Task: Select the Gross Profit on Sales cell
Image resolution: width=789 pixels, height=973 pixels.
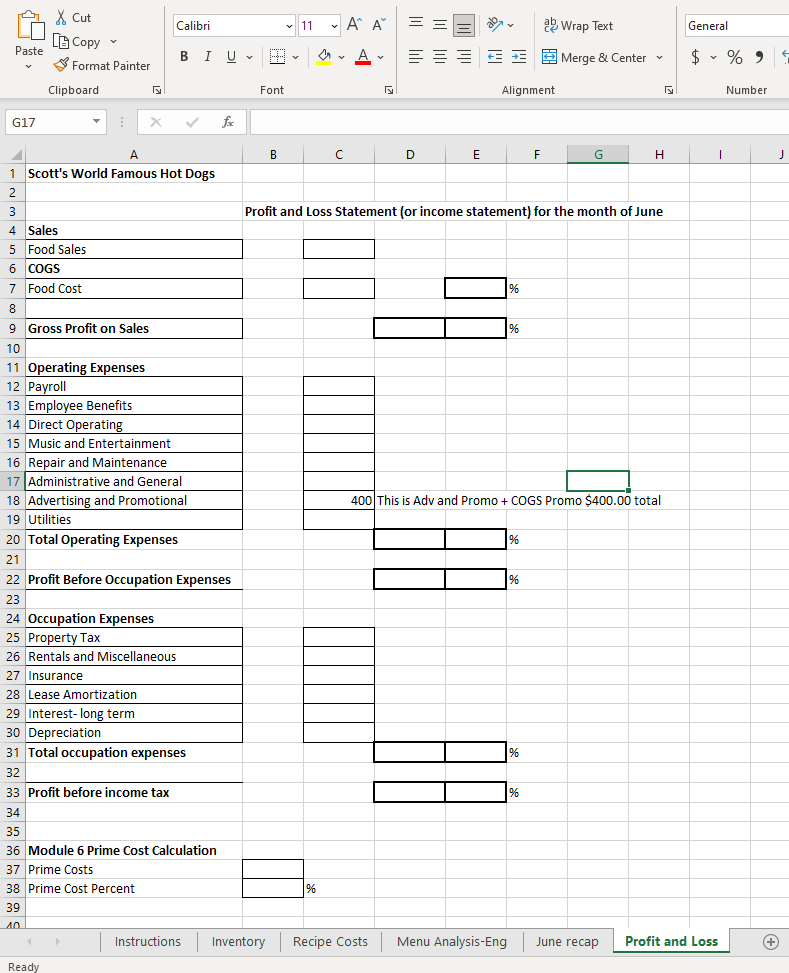Action: coord(134,328)
